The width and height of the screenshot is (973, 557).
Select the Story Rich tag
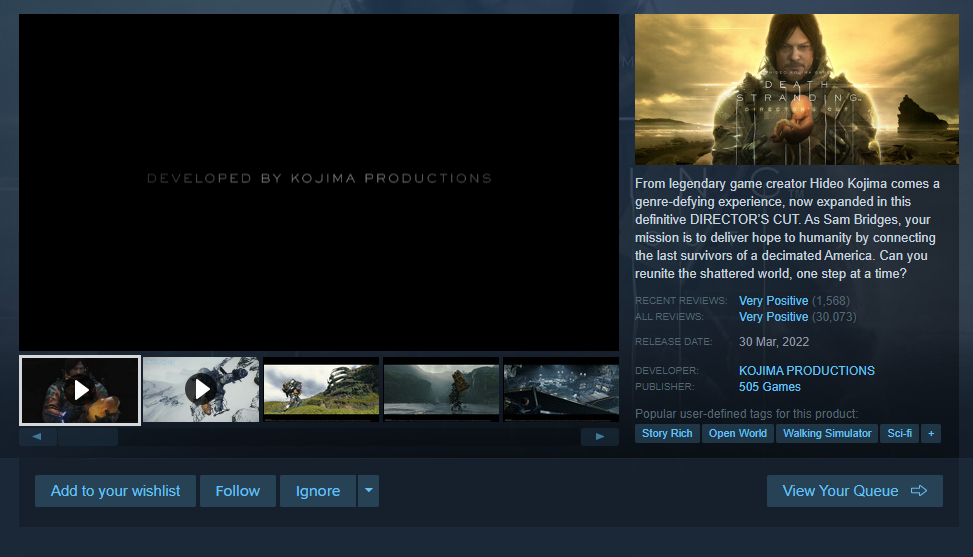[x=667, y=434]
